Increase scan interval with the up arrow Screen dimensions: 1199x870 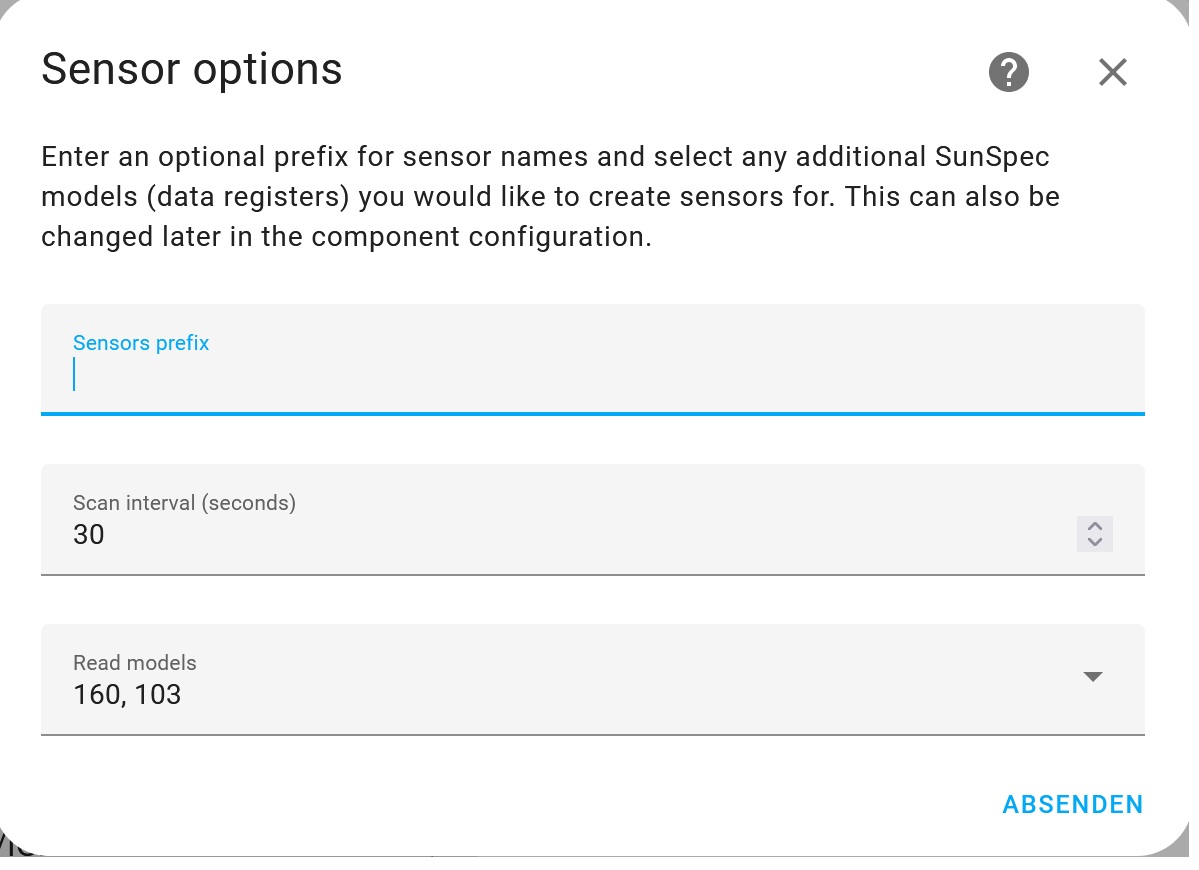(1095, 526)
